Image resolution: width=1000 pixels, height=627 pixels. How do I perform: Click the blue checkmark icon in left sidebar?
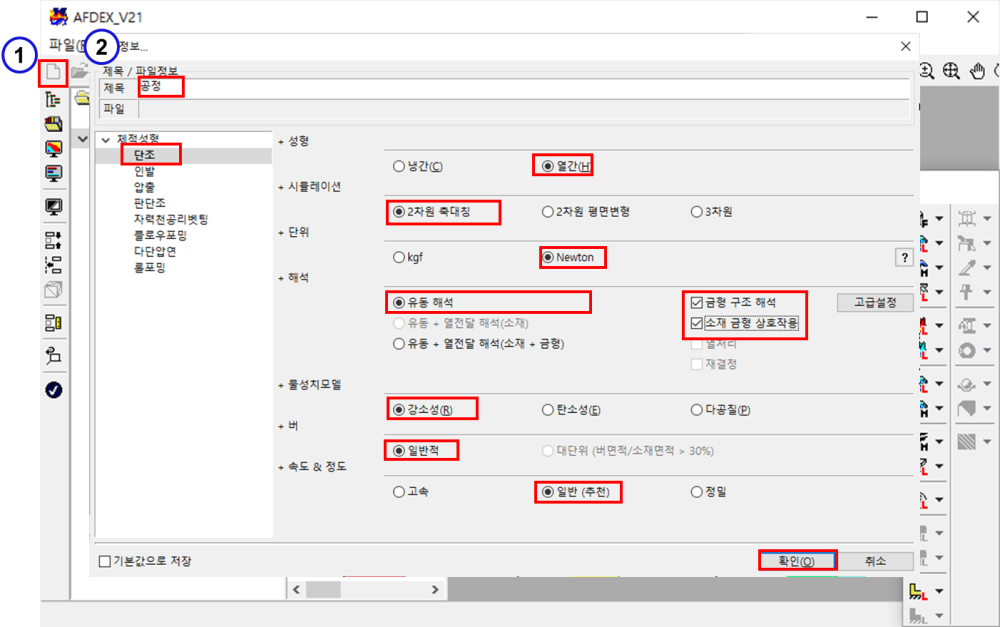click(54, 389)
